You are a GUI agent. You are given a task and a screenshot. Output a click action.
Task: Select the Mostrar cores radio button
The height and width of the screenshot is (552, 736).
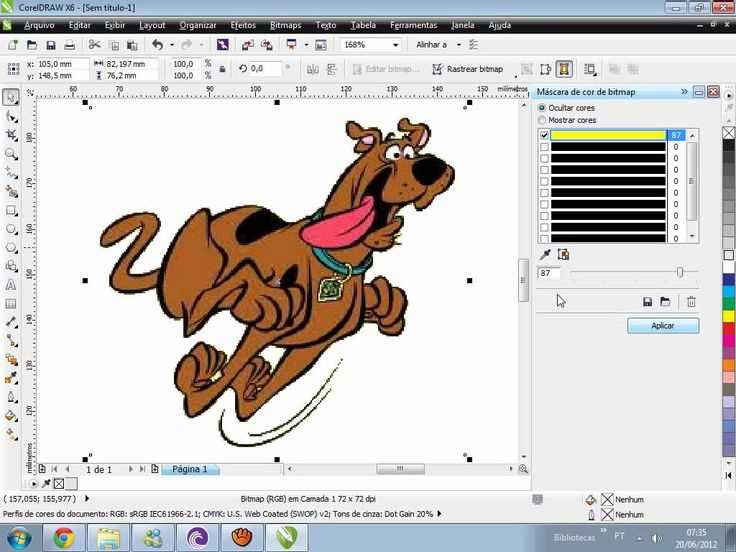click(542, 120)
